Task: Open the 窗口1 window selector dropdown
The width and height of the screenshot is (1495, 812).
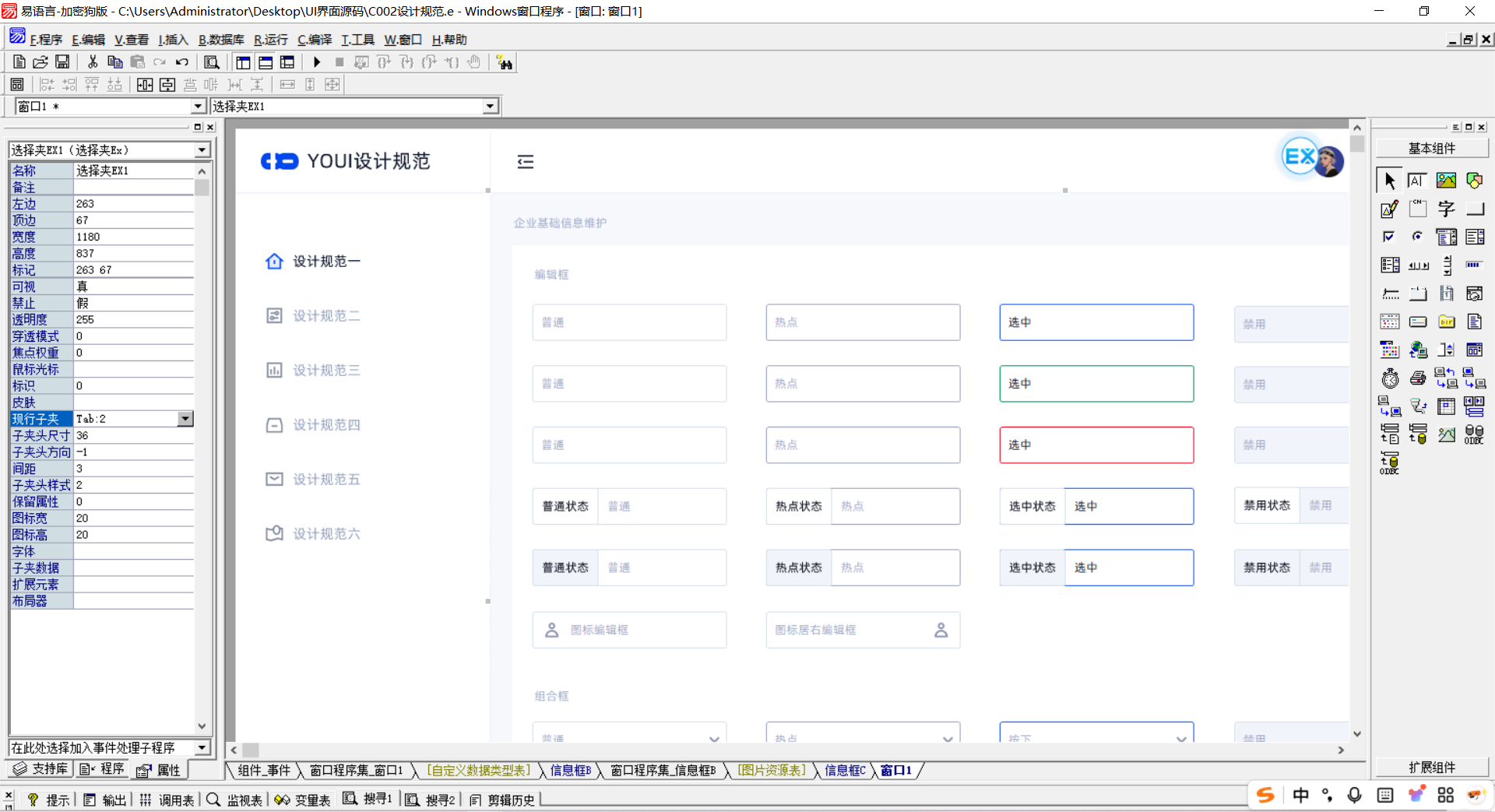Action: (198, 107)
